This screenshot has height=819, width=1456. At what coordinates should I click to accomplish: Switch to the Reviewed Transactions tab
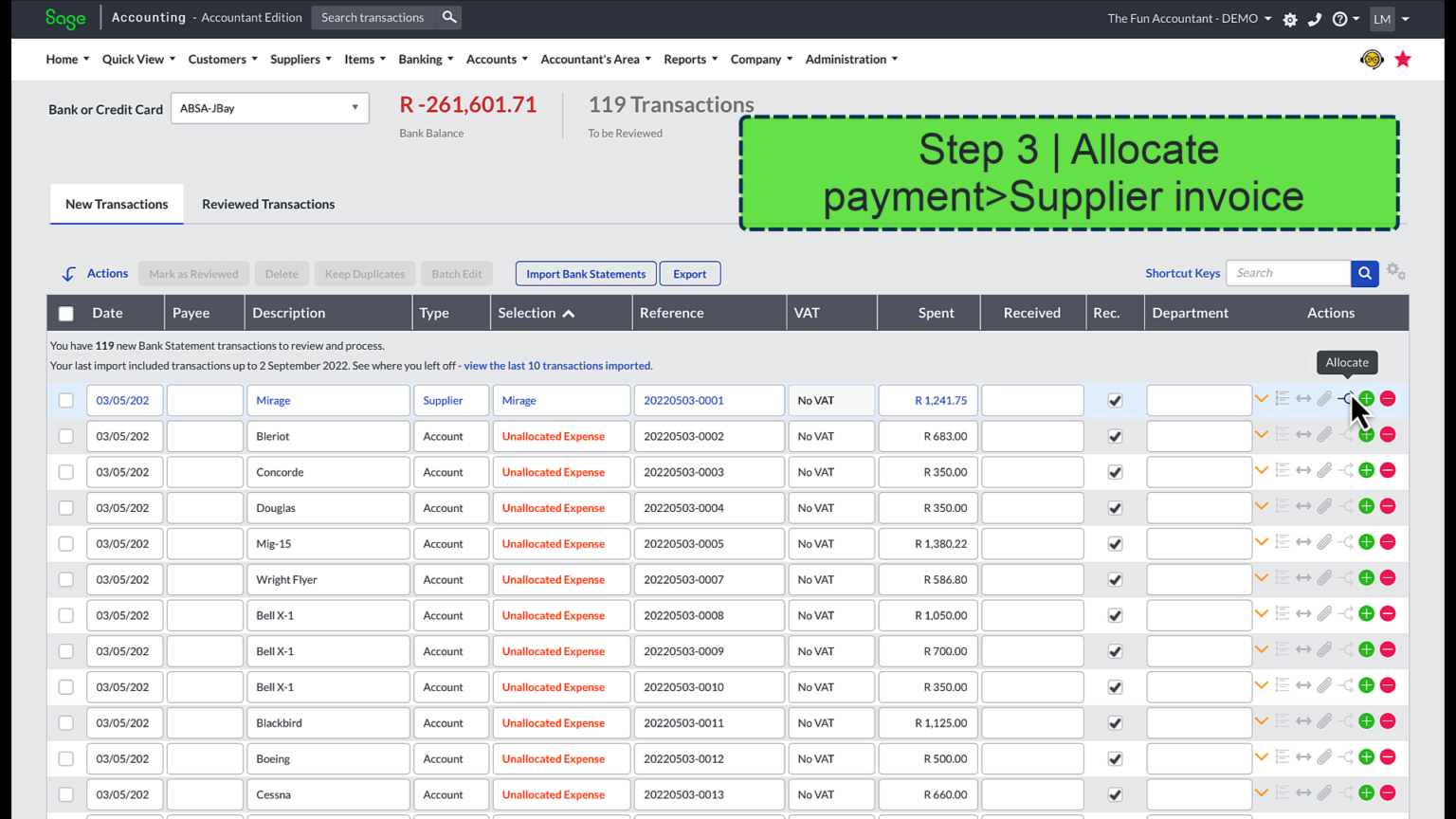[267, 204]
